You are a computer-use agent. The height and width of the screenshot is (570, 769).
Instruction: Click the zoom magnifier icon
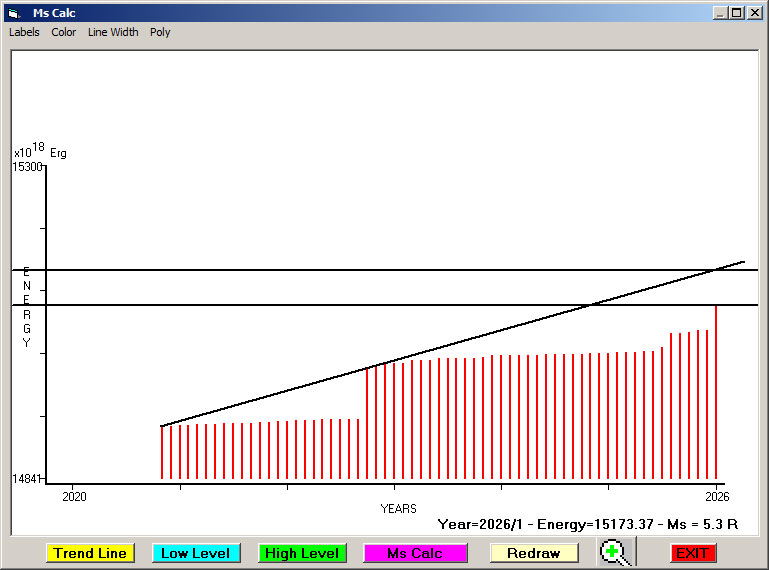616,552
